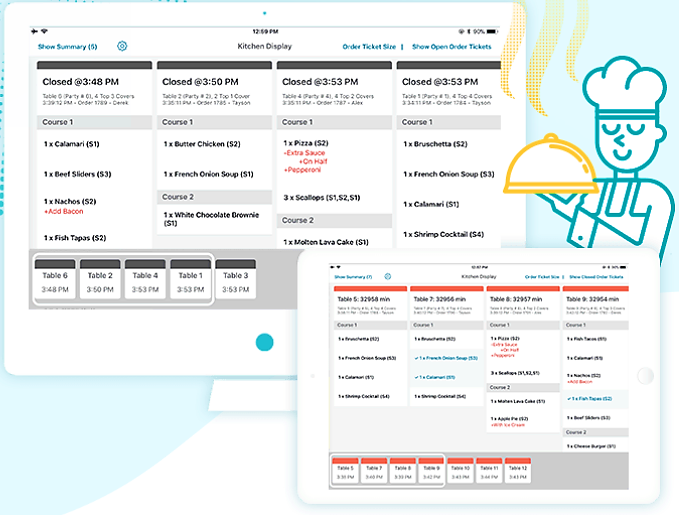Expand Show Summary (5) on the large display

pyautogui.click(x=68, y=46)
